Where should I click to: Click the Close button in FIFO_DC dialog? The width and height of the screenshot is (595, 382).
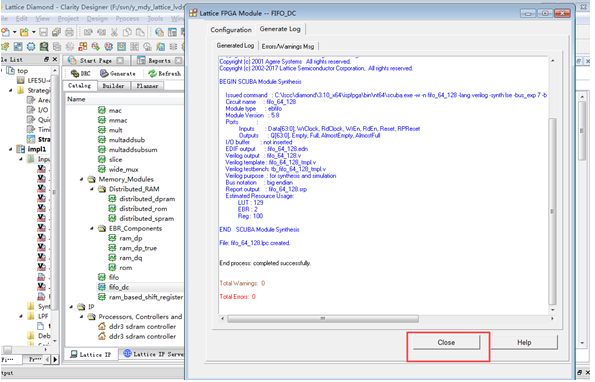pos(446,343)
